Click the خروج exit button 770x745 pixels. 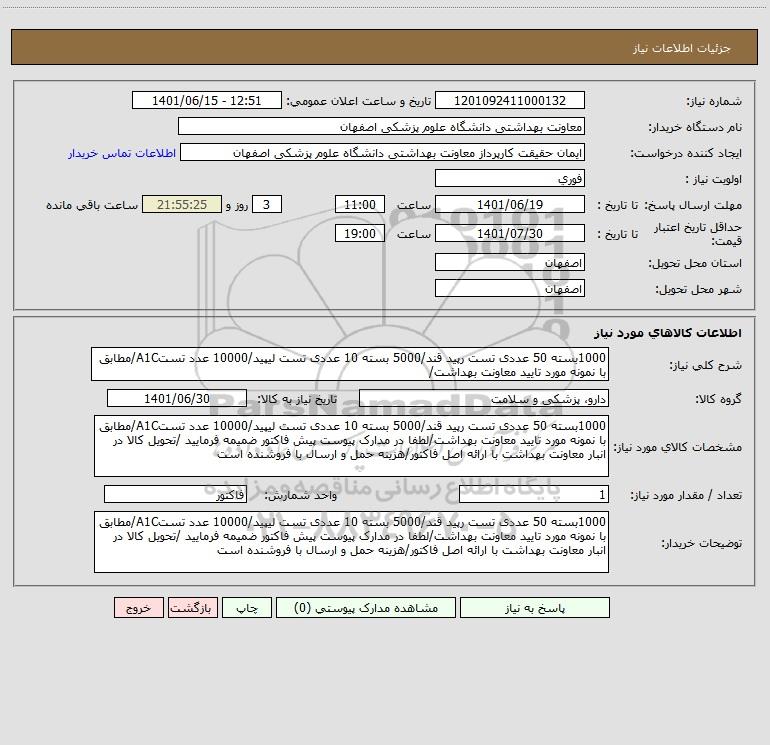point(138,608)
